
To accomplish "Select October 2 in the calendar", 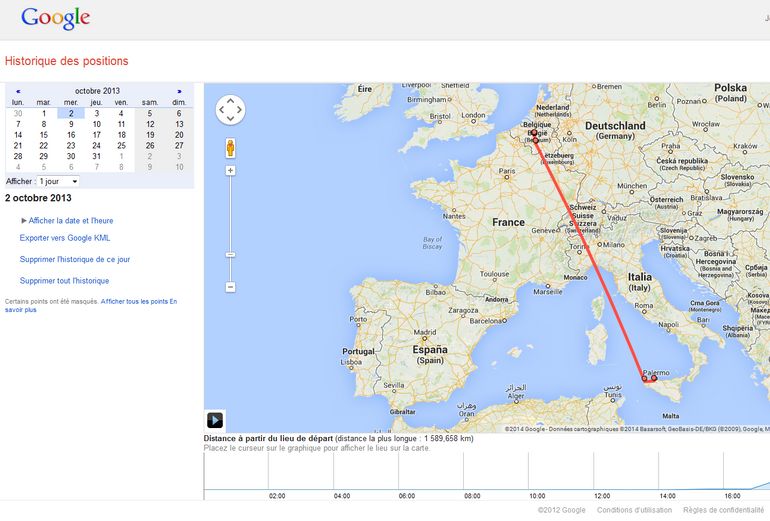I will pos(71,113).
